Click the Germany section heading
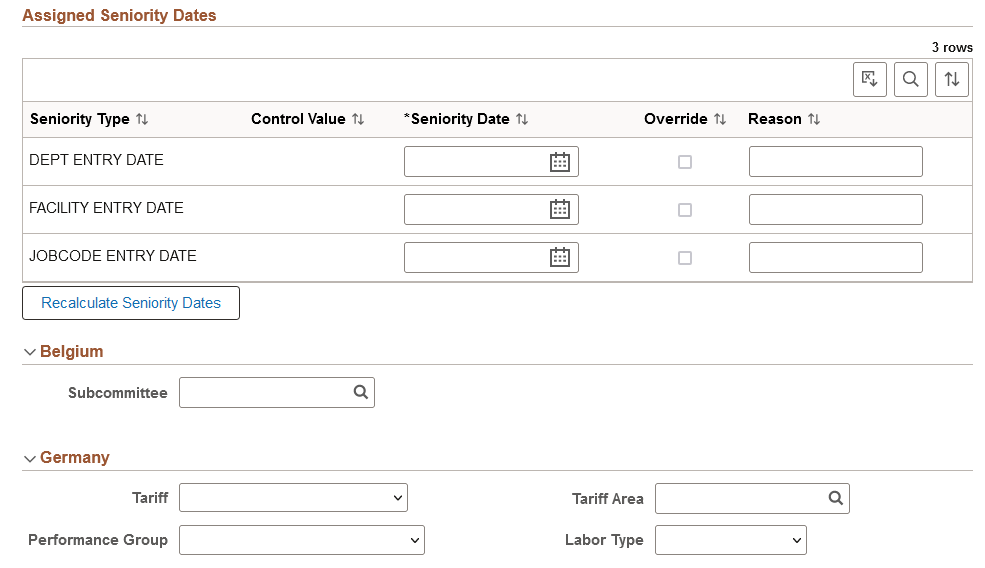The image size is (985, 568). [75, 457]
